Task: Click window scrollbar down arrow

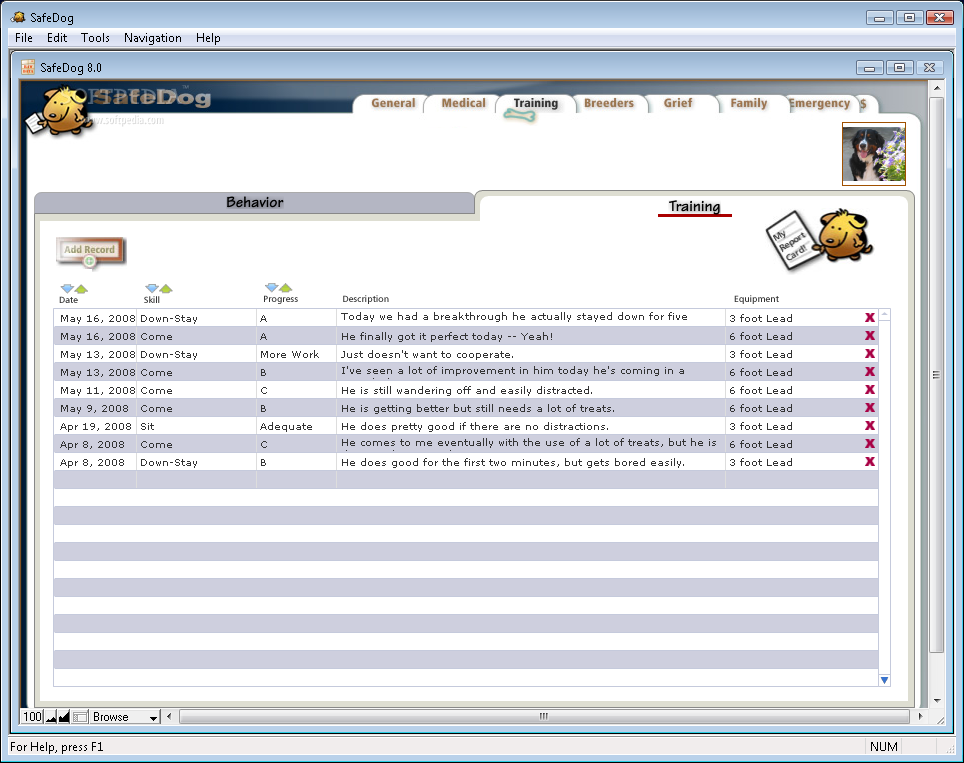Action: click(936, 700)
